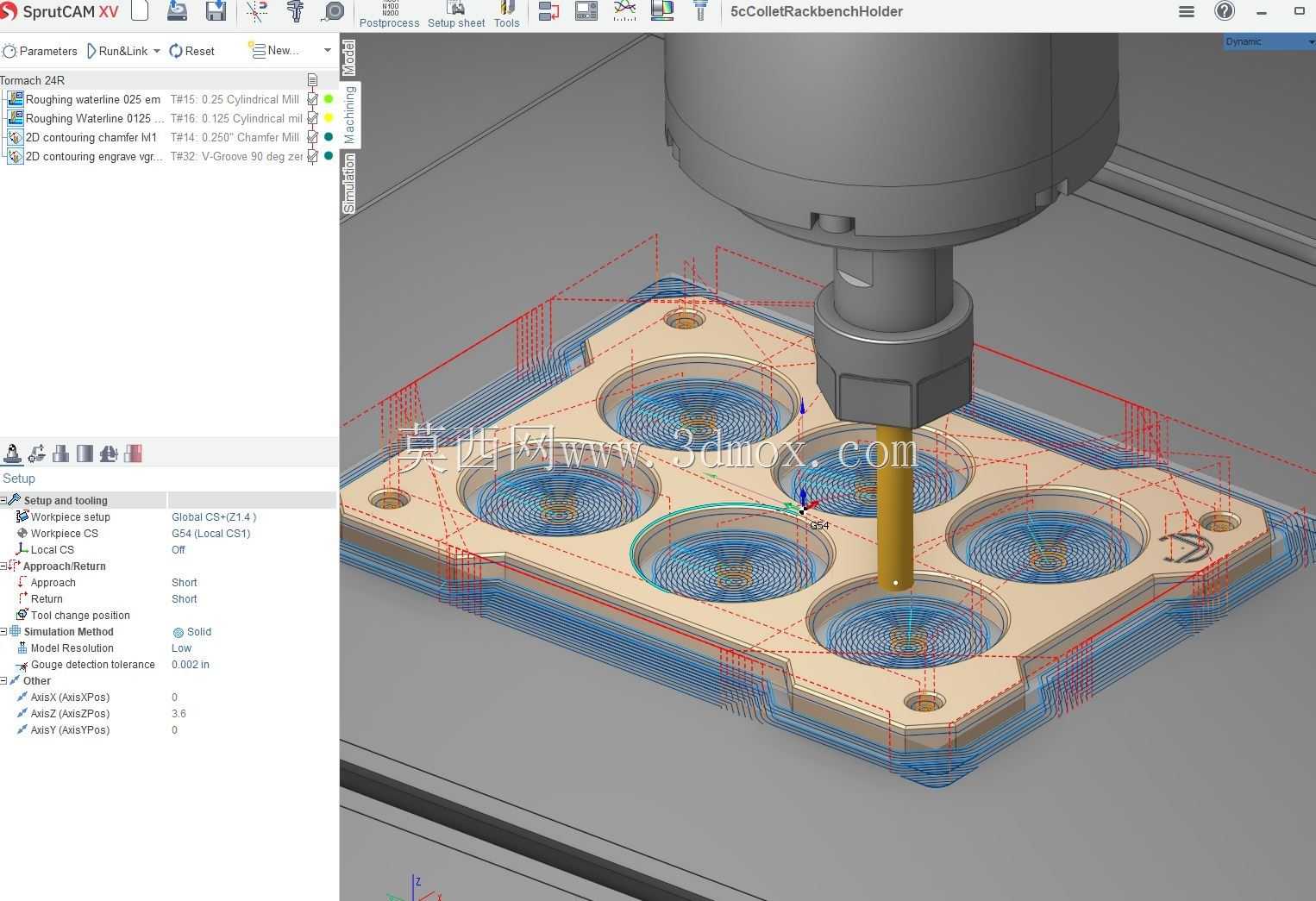
Task: Save the project with the floppy icon
Action: tap(216, 11)
